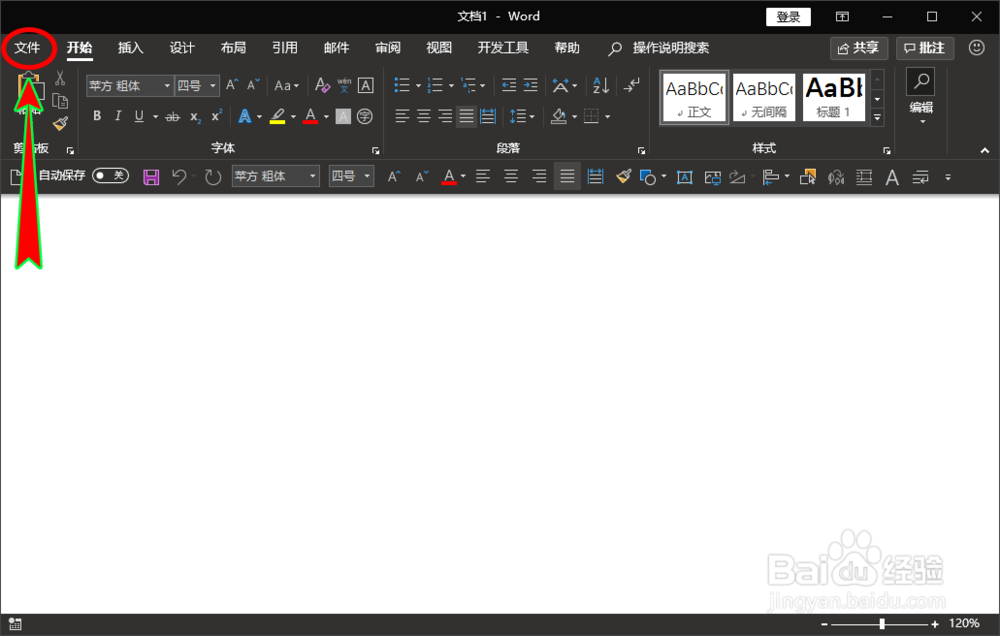Select the 视图 ribbon tab
The image size is (1000, 636).
tap(439, 48)
